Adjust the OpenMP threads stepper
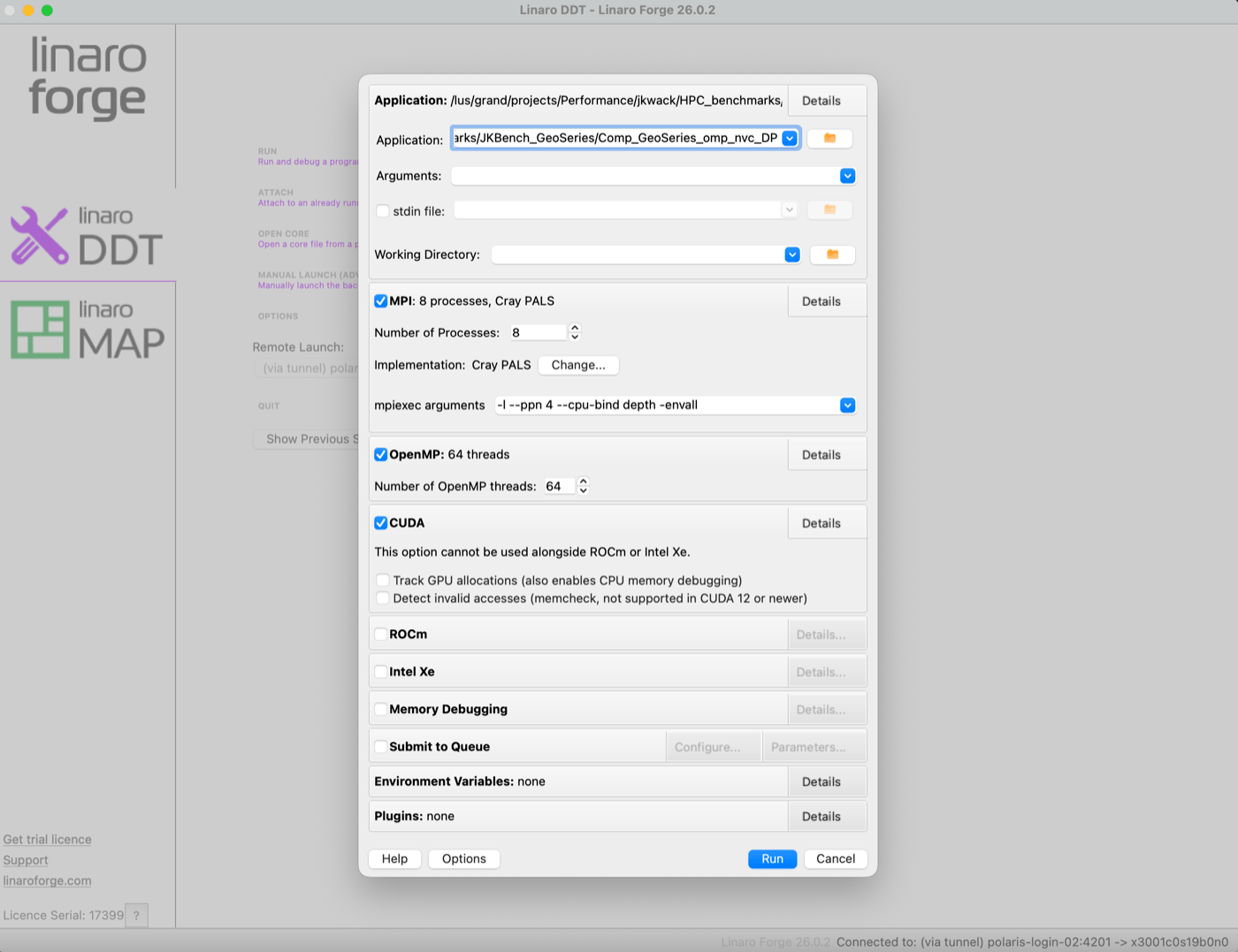The image size is (1238, 952). [583, 486]
